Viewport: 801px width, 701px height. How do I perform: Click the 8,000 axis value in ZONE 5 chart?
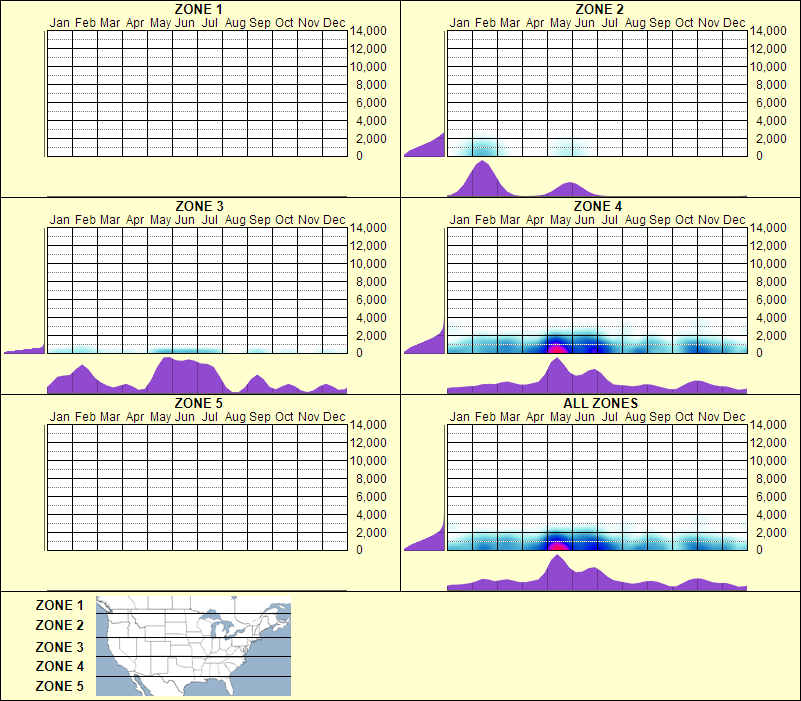pos(371,479)
